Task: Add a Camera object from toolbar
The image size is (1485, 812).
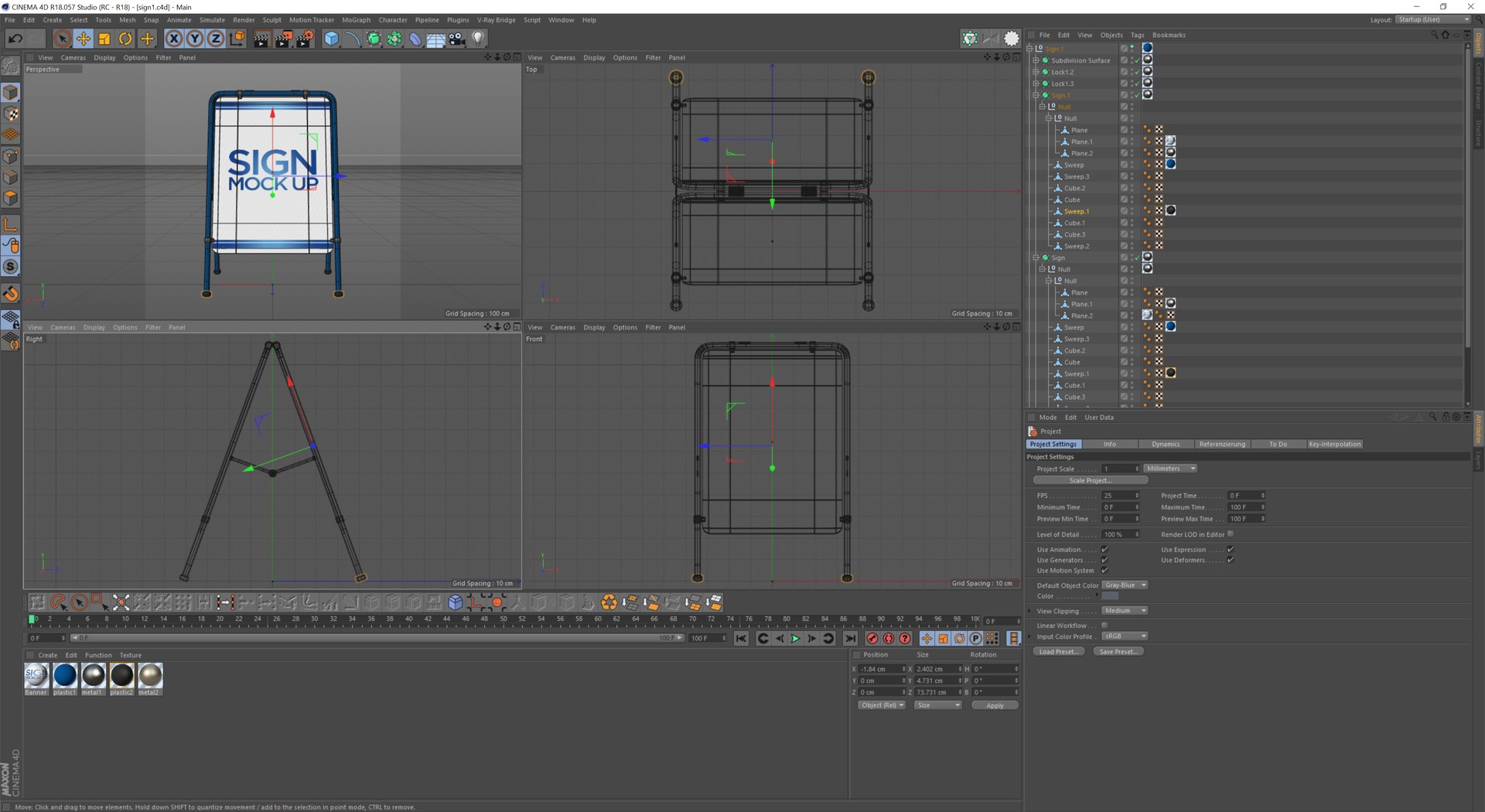Action: tap(457, 39)
